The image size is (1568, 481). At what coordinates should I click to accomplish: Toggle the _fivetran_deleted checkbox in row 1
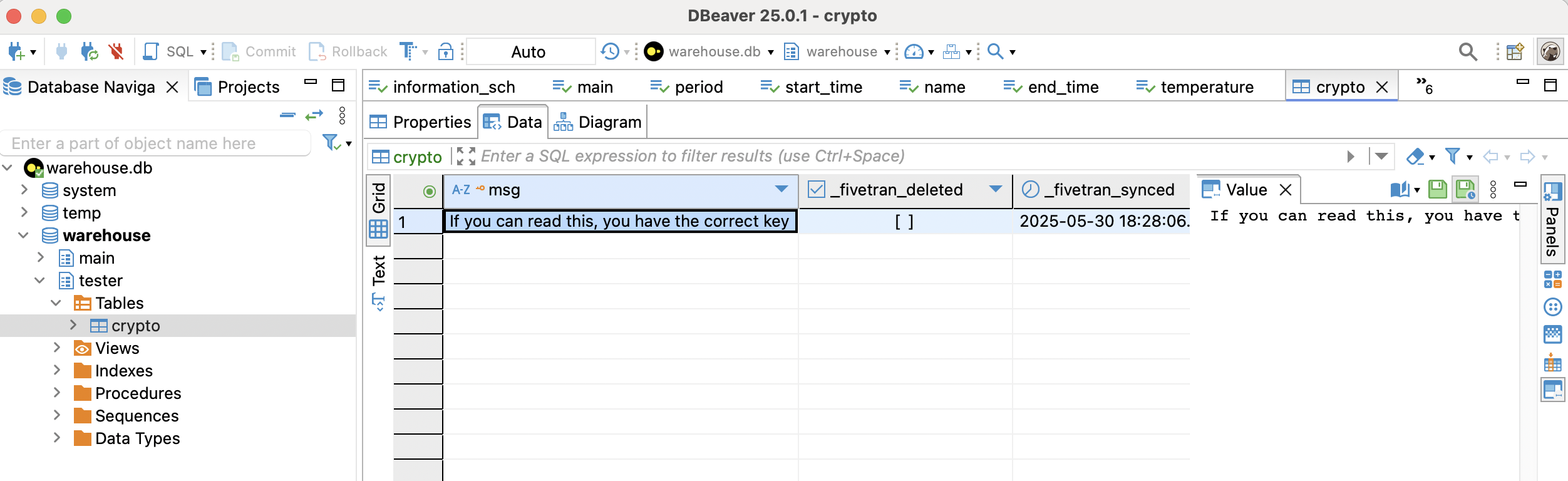pyautogui.click(x=904, y=221)
